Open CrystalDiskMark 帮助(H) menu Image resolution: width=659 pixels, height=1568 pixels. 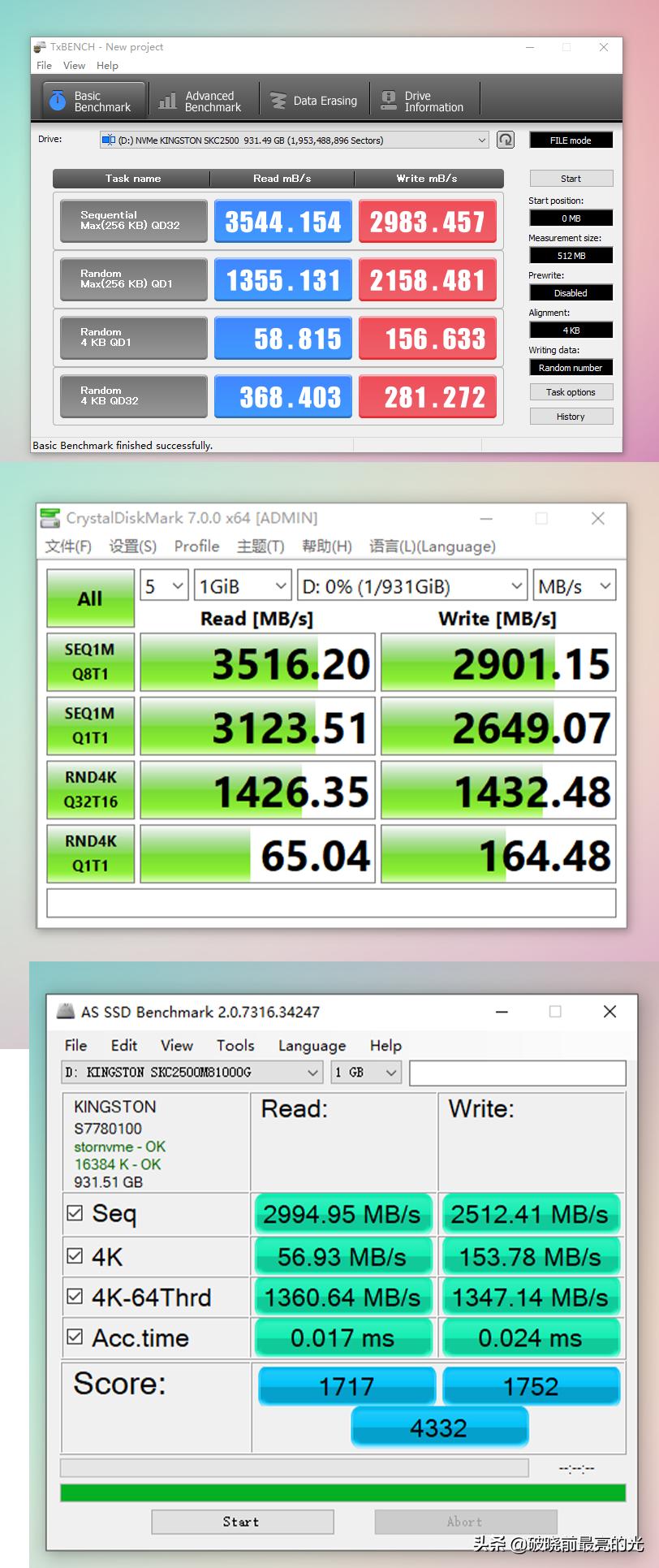click(x=326, y=546)
